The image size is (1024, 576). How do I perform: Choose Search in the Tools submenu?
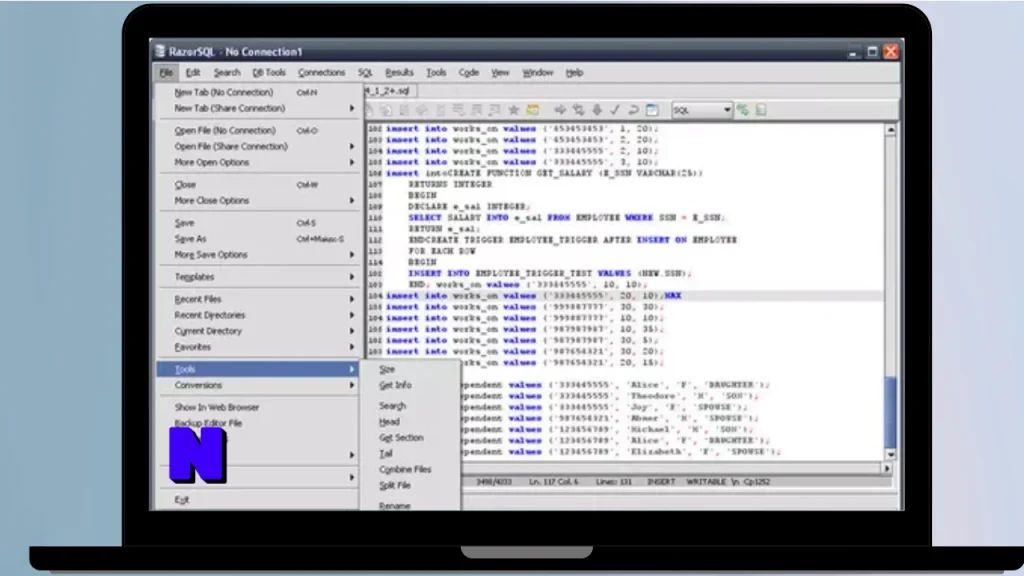click(x=411, y=406)
